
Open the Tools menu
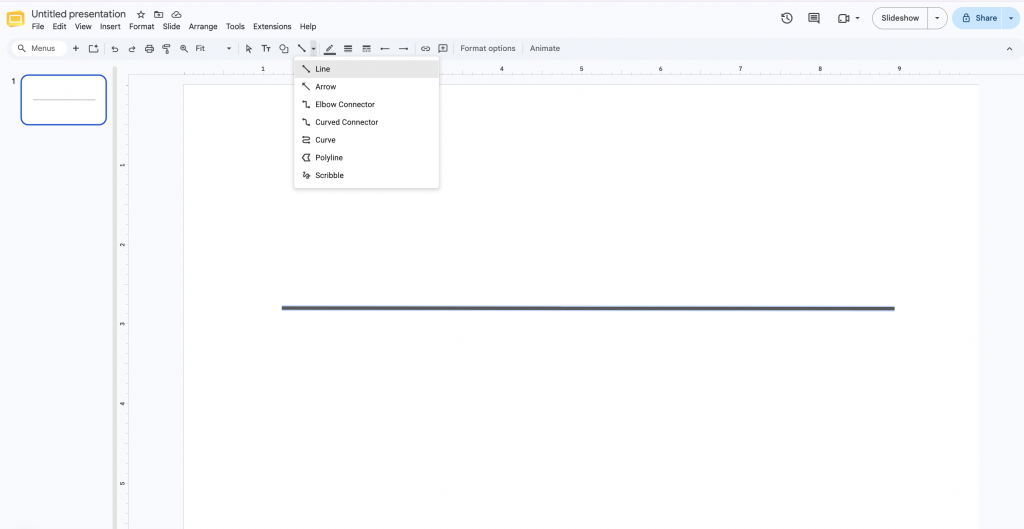click(235, 27)
